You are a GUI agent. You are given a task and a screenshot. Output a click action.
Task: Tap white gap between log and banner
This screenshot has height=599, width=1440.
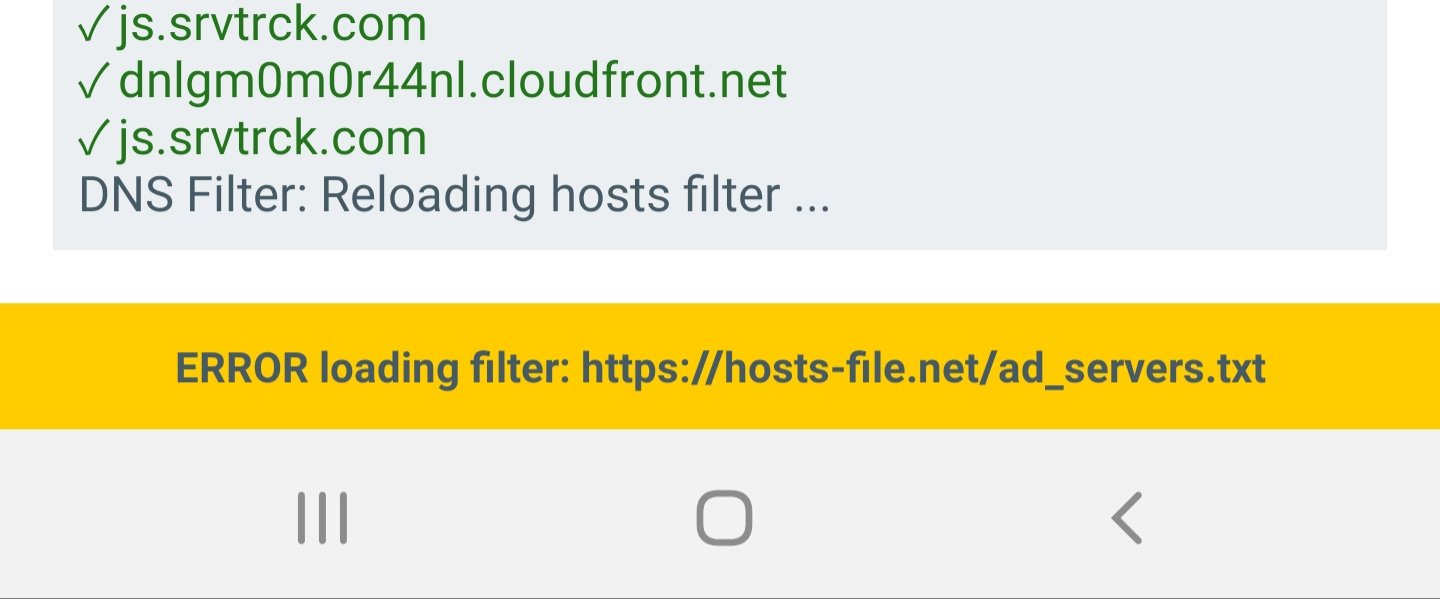[x=720, y=277]
